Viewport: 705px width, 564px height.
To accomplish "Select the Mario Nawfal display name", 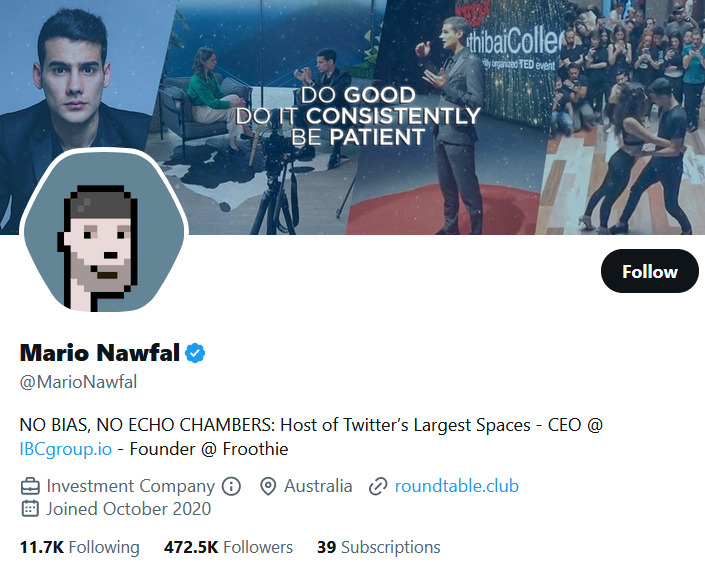I will click(99, 352).
